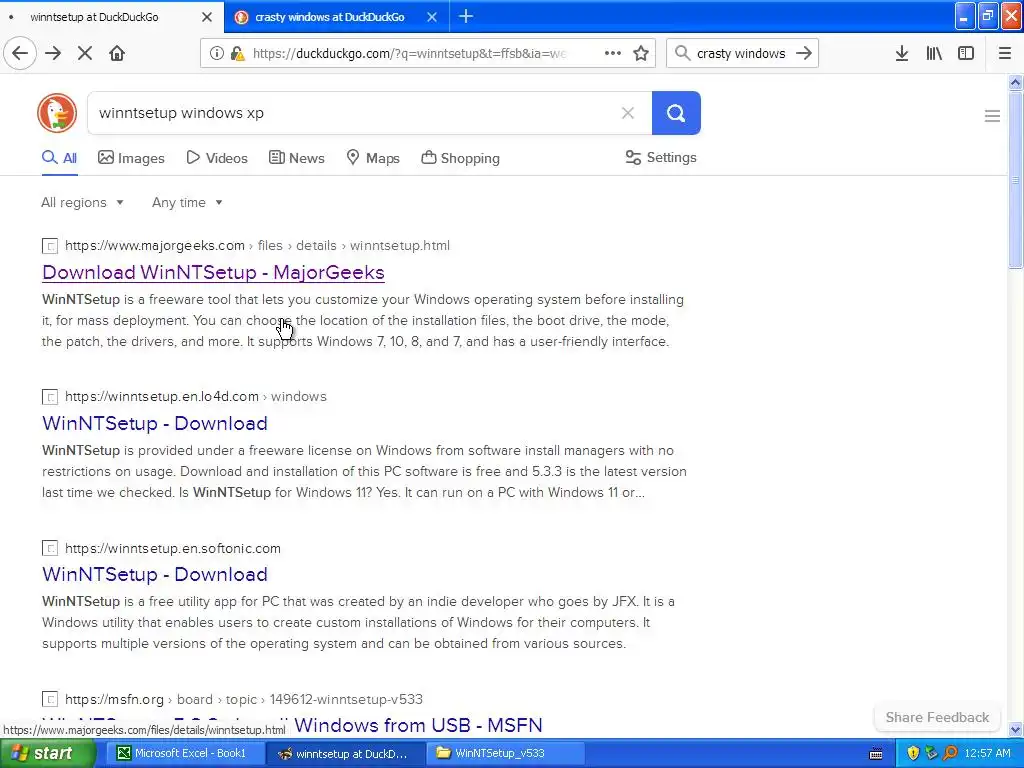The width and height of the screenshot is (1024, 768).
Task: Click the padlock warning icon in address bar
Action: (x=238, y=53)
